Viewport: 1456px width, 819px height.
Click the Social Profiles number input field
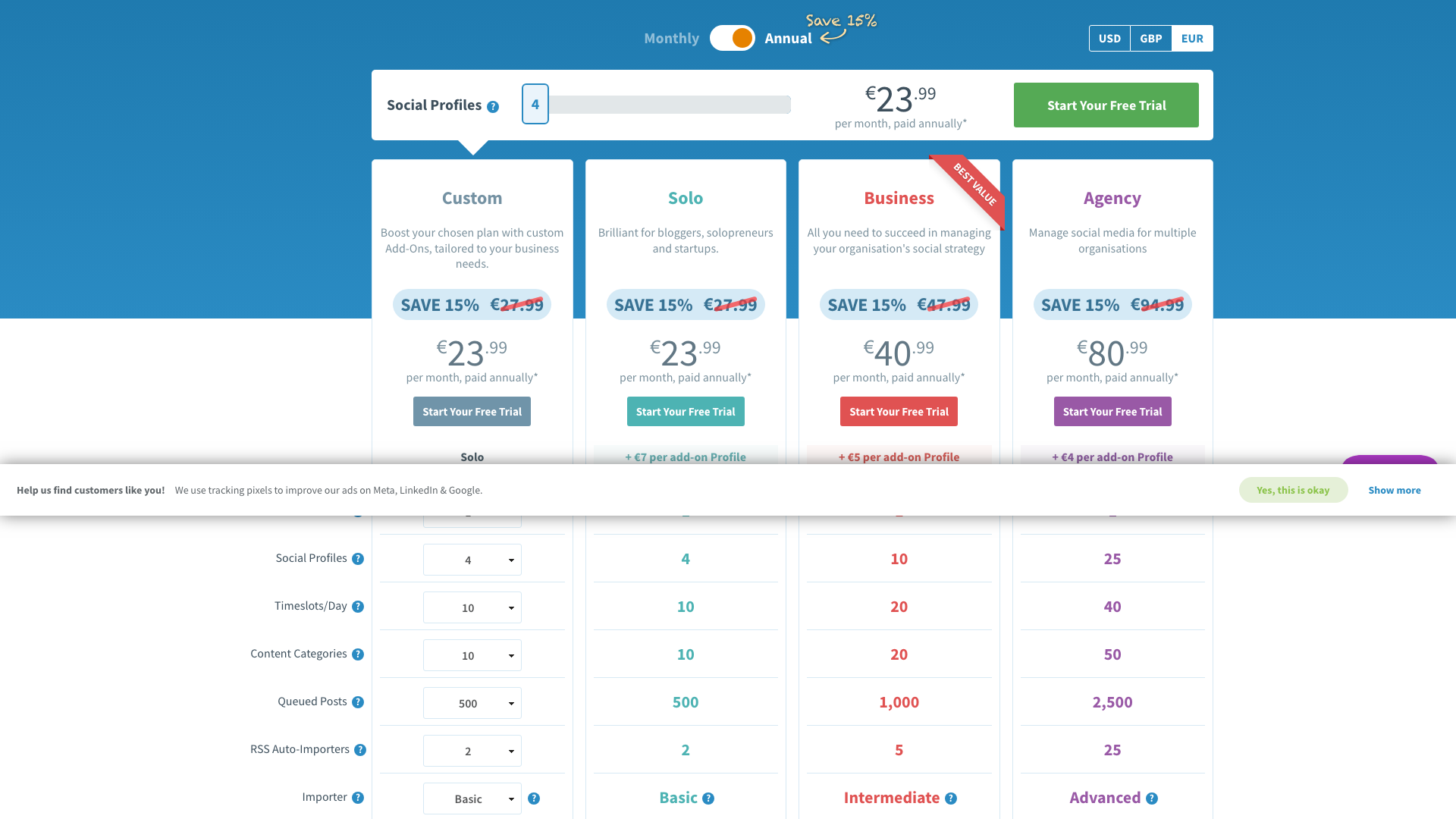pyautogui.click(x=535, y=104)
